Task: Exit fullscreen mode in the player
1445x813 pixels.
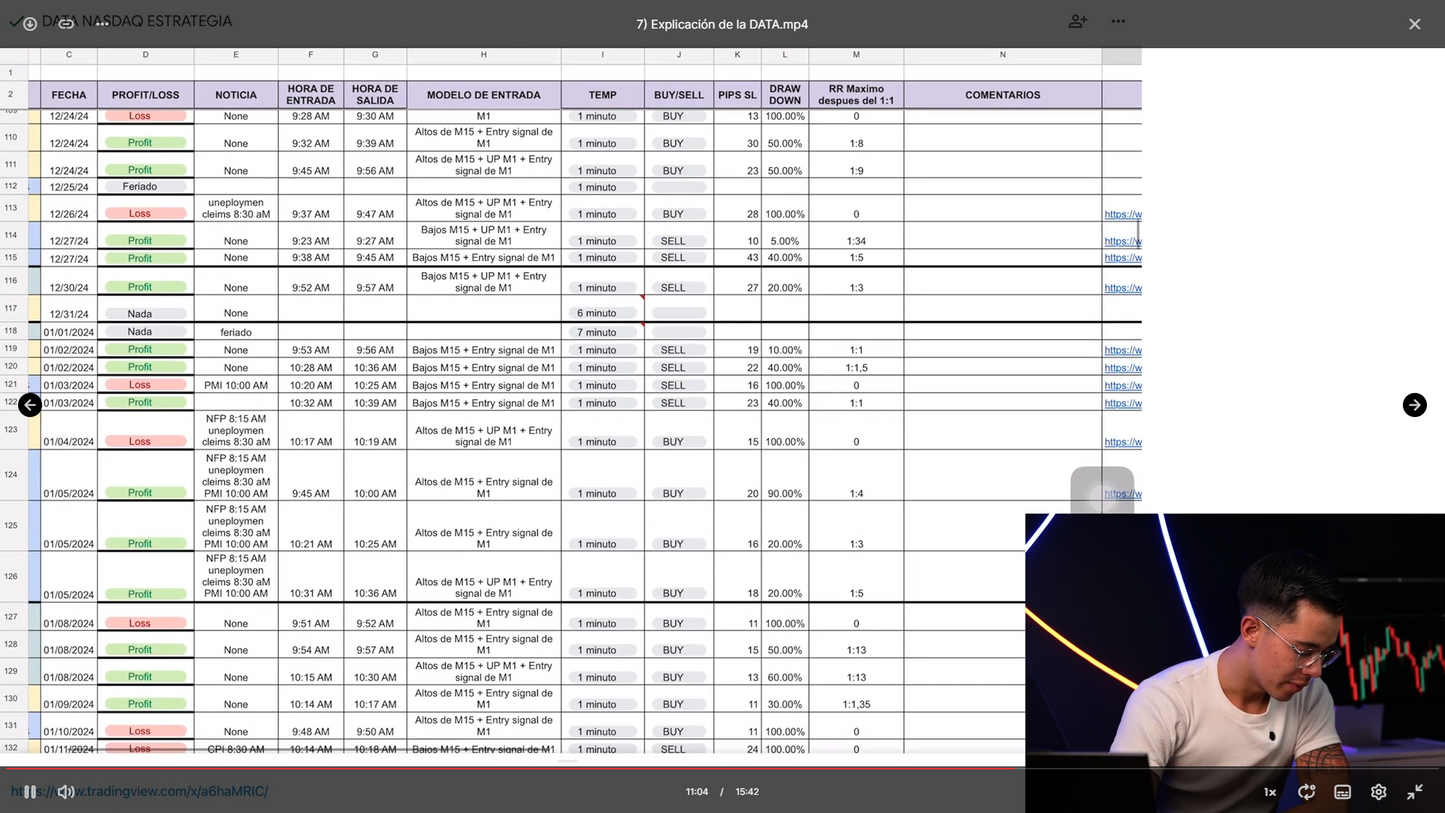Action: click(x=1414, y=792)
